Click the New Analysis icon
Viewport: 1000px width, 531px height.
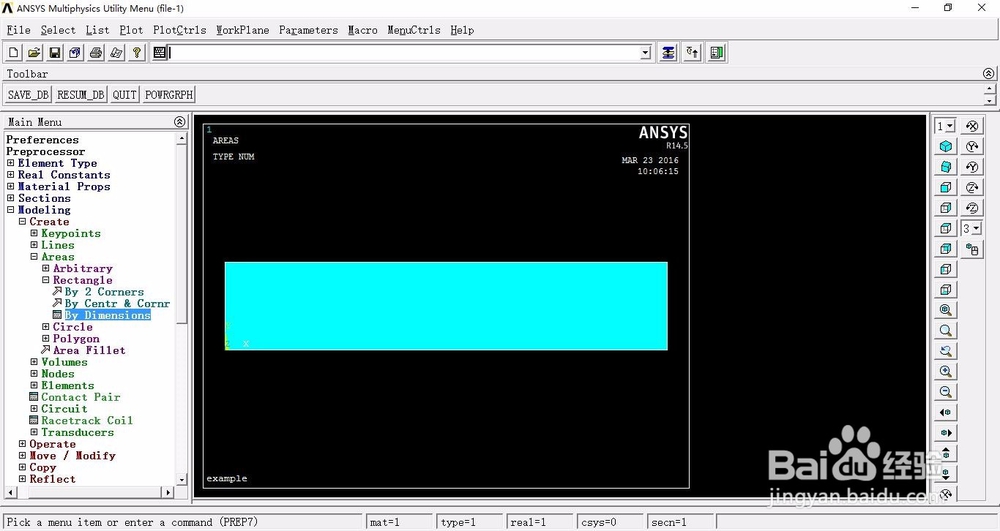pos(13,53)
